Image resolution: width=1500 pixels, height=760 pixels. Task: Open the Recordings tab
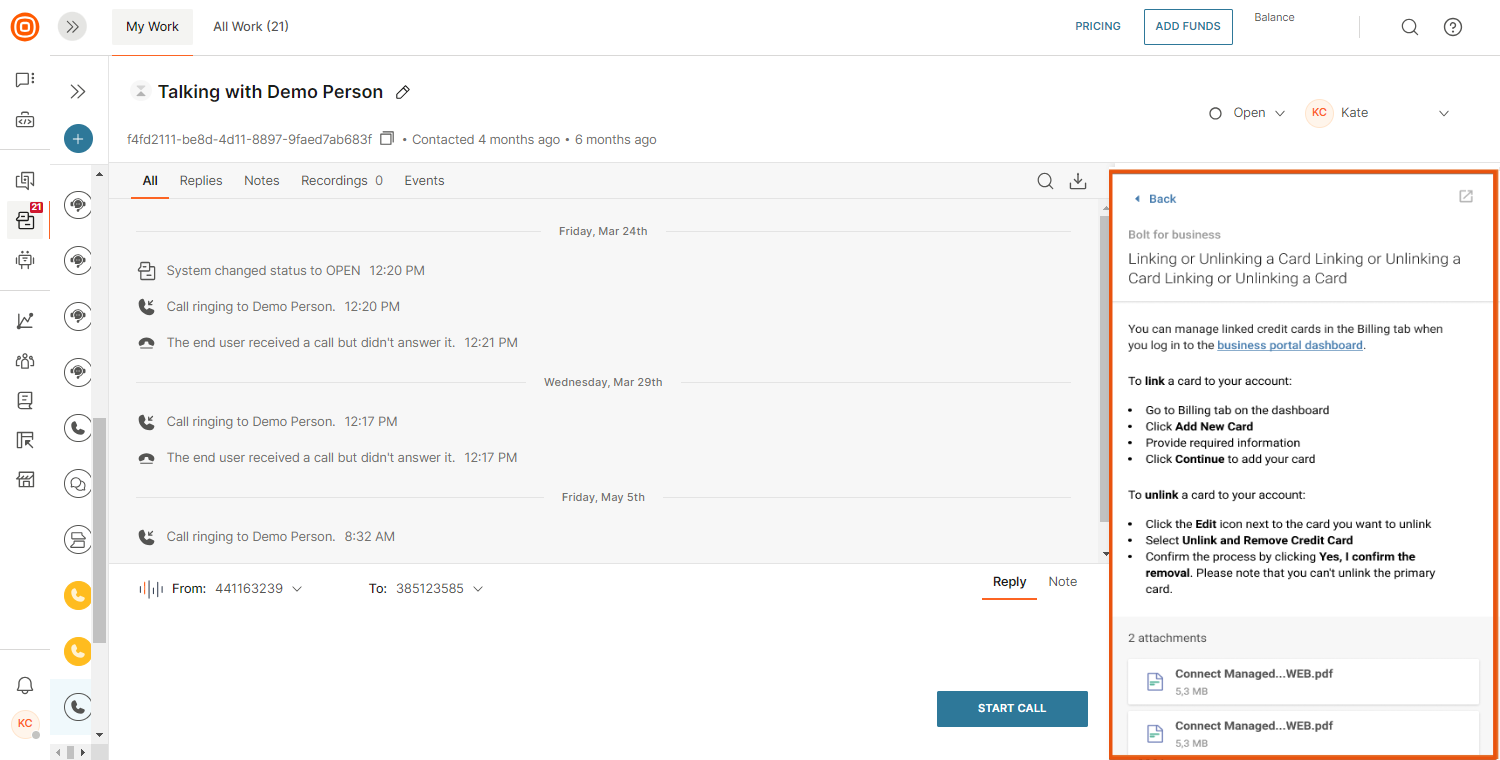(x=342, y=181)
